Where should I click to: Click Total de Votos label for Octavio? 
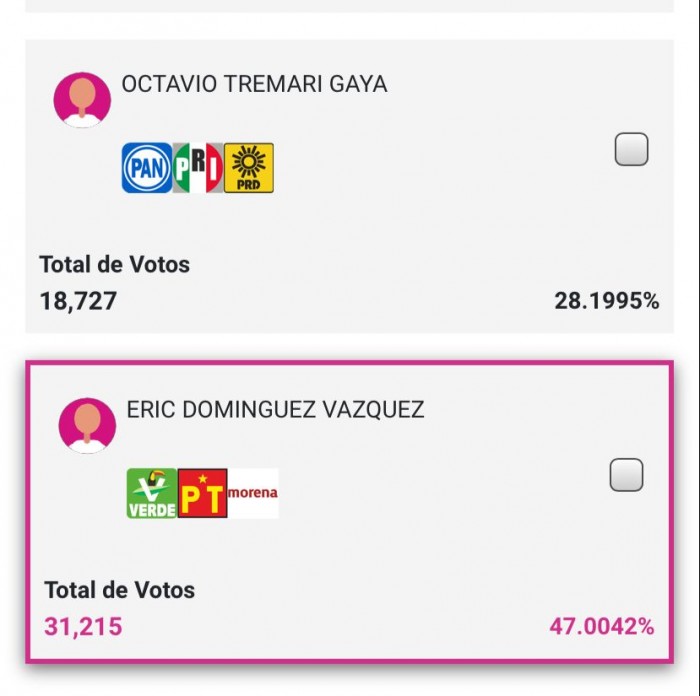pos(115,264)
